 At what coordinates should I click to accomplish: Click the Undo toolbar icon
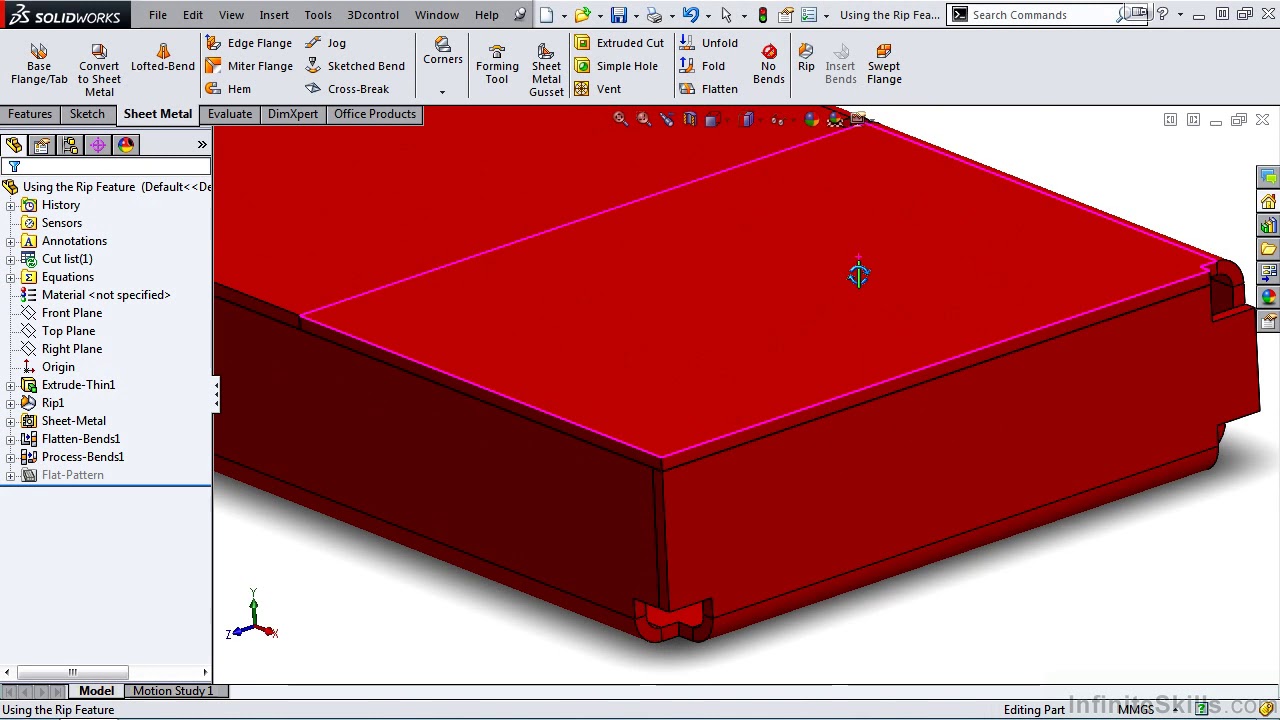pos(690,15)
